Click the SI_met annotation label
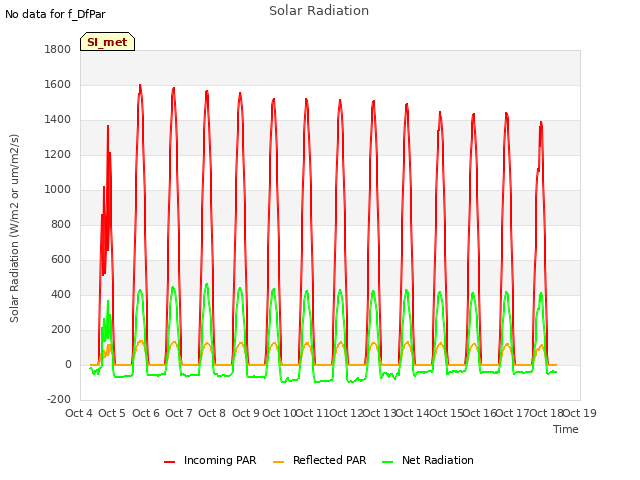Screen dimensions: 640x480 click(x=107, y=42)
